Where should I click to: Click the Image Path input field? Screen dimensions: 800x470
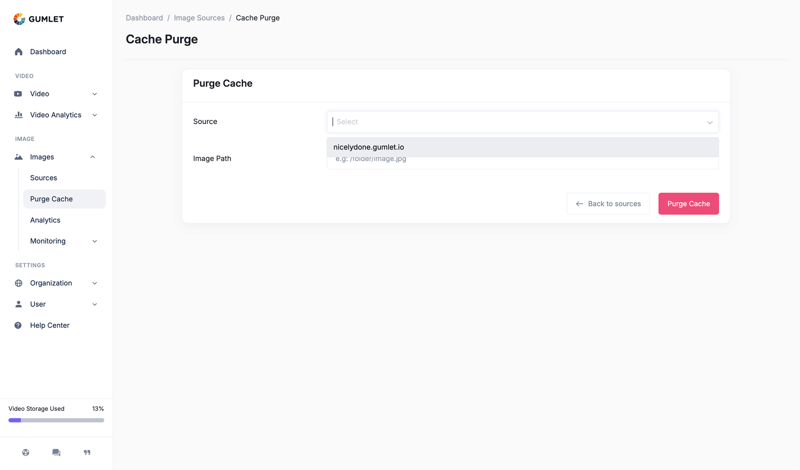tap(523, 163)
